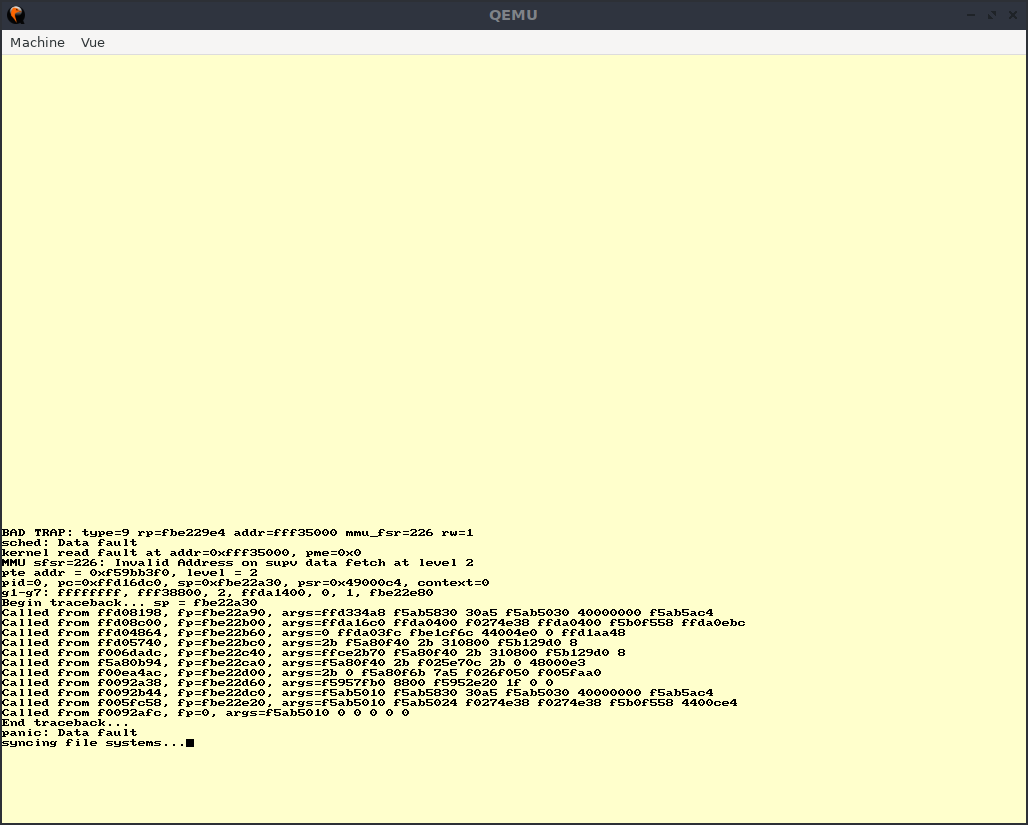
Task: Click the 'BAD TRAP: type=9' line
Action: (237, 533)
